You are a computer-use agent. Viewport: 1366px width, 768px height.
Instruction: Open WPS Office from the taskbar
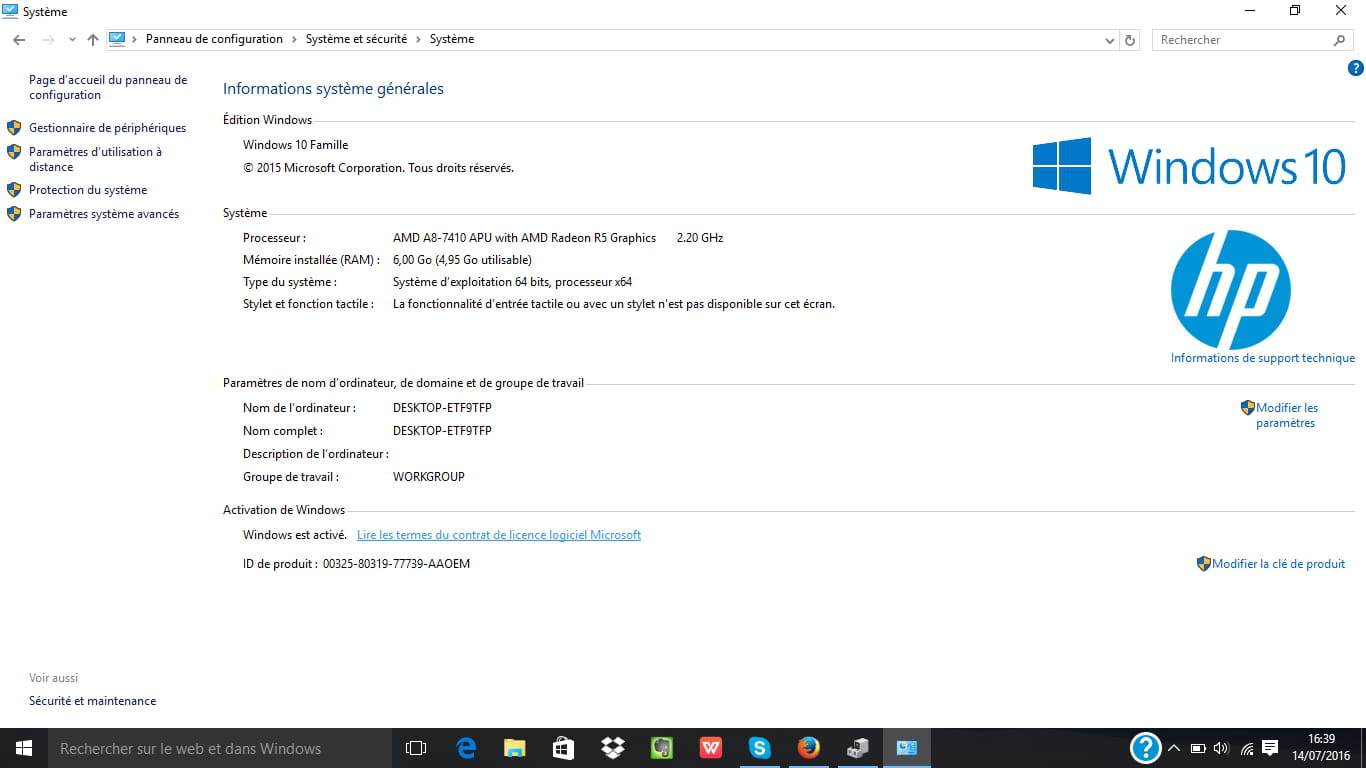coord(711,748)
